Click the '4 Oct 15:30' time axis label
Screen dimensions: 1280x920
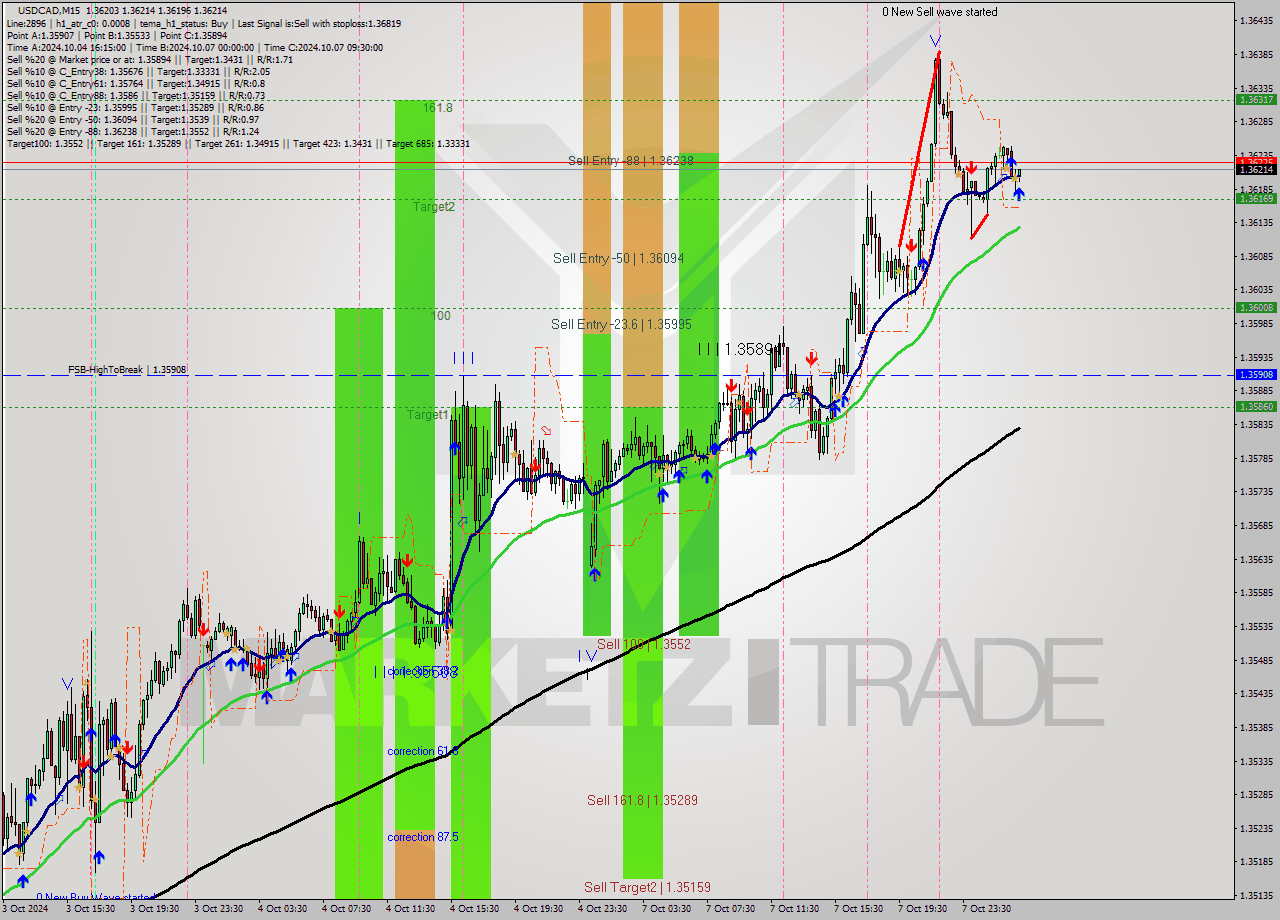point(474,909)
